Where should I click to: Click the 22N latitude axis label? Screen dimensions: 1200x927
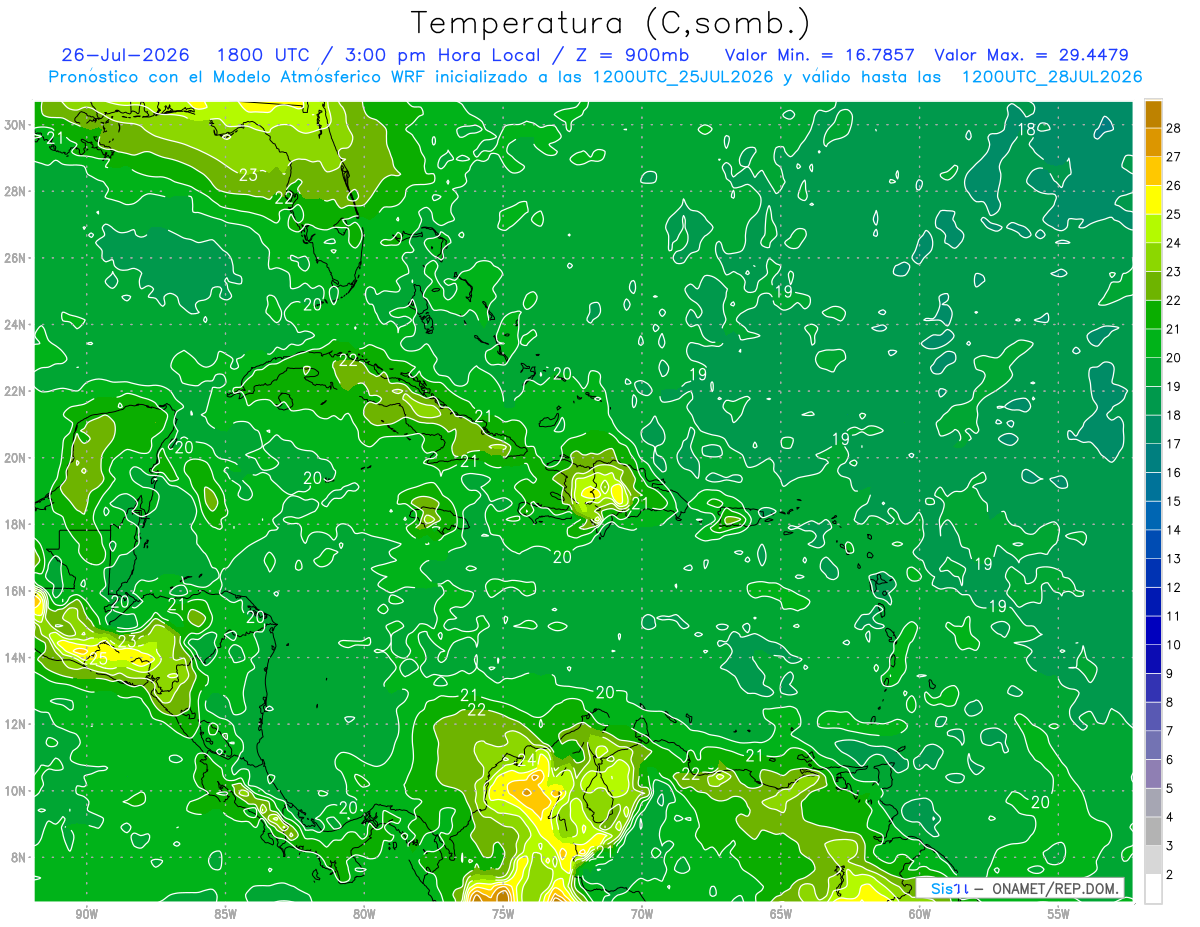click(15, 391)
